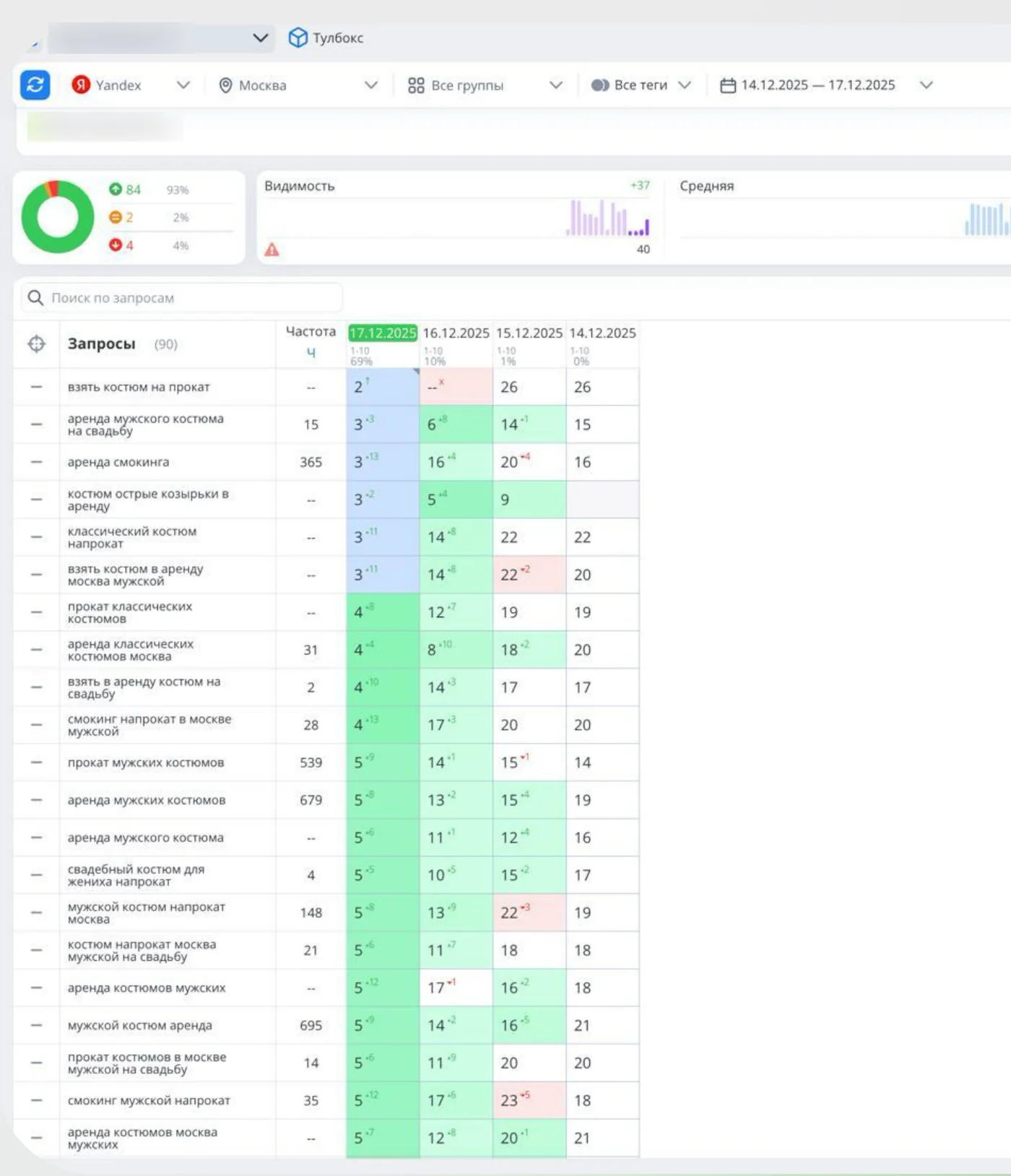Open query классический костюм напрокат
The image size is (1011, 1176).
pos(132,537)
